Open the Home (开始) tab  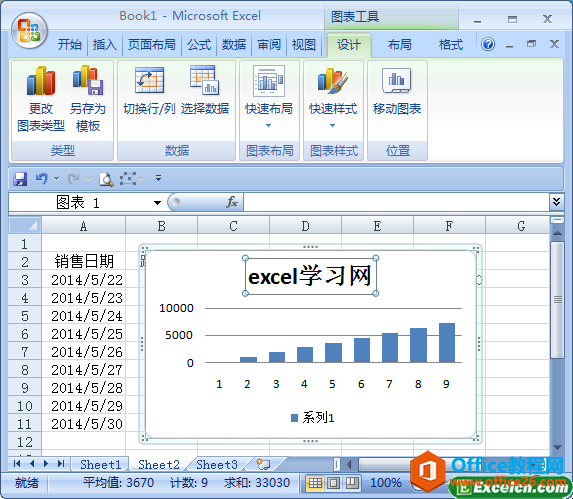[69, 45]
